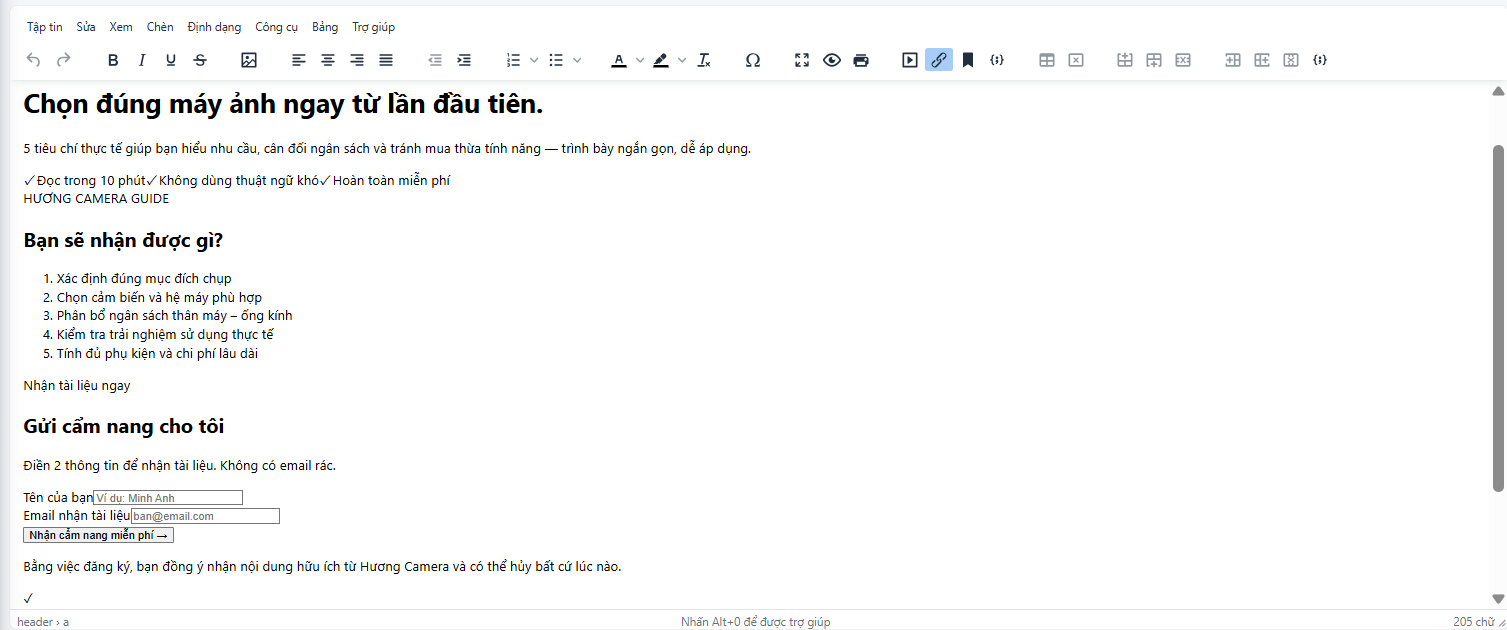
Task: Click the heading 'Gửi cẩm nang cho tôi'
Action: coord(124,427)
